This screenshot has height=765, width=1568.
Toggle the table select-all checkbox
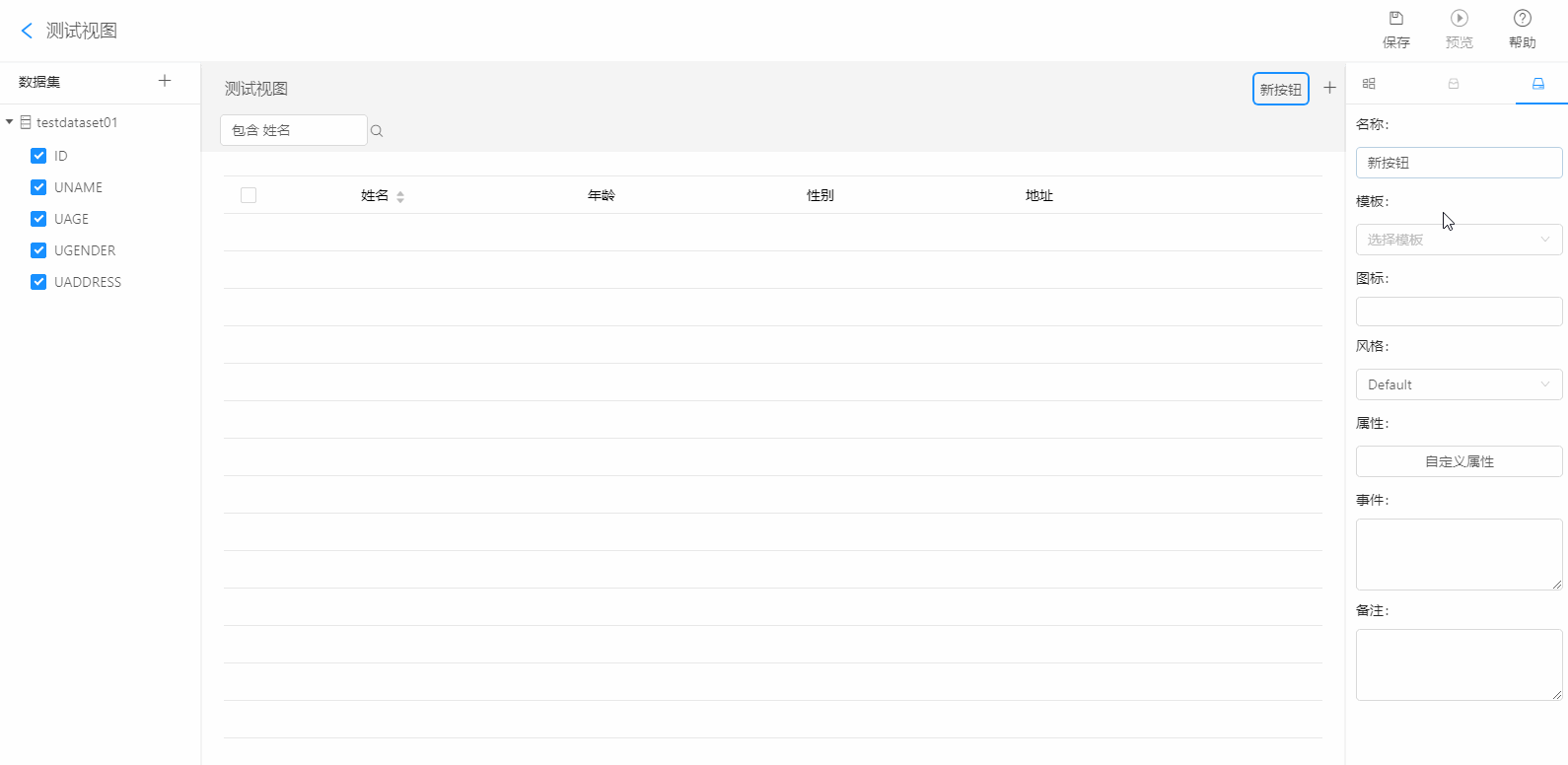[x=249, y=195]
